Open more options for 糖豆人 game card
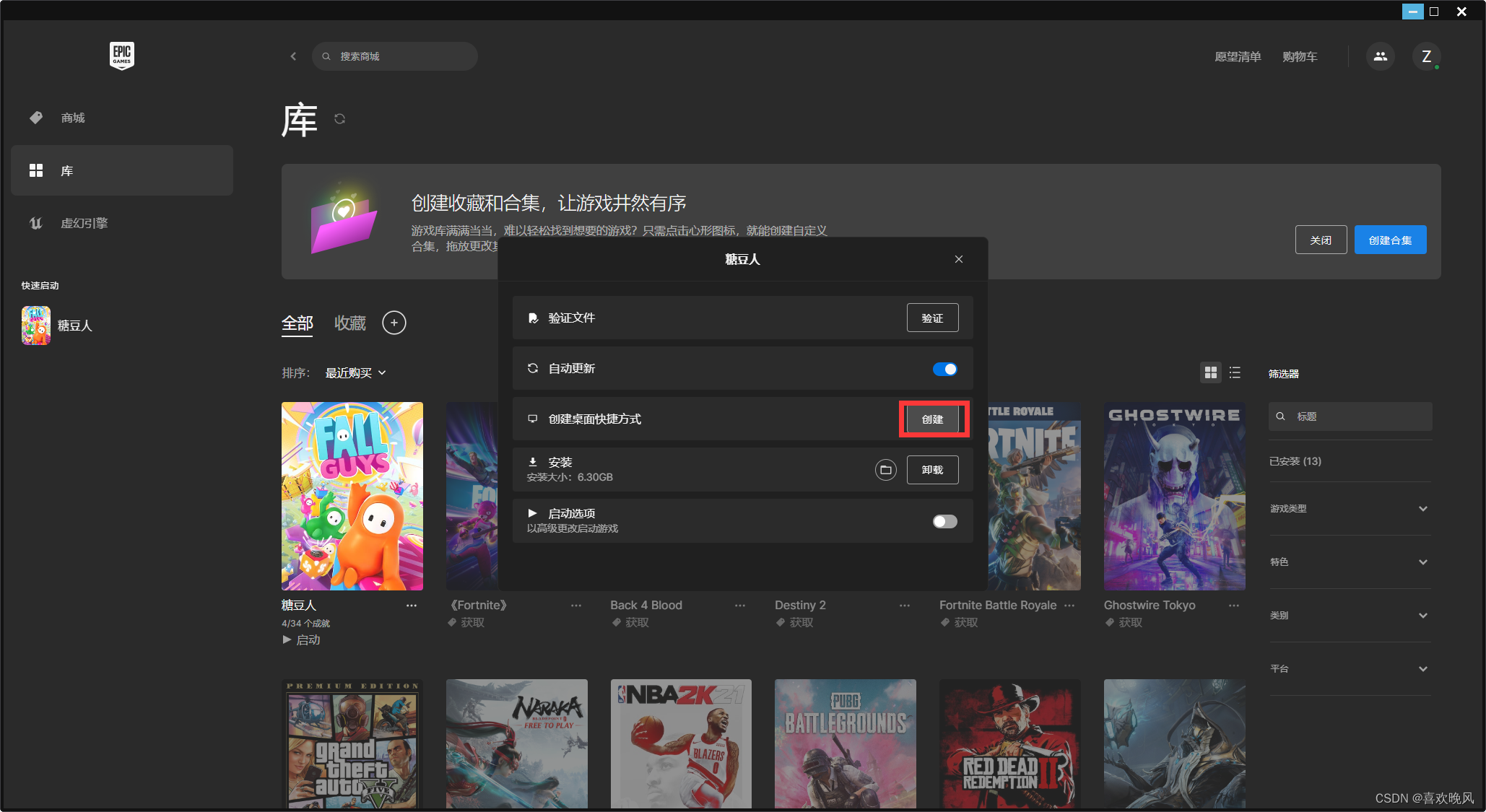The height and width of the screenshot is (812, 1486). (x=412, y=606)
